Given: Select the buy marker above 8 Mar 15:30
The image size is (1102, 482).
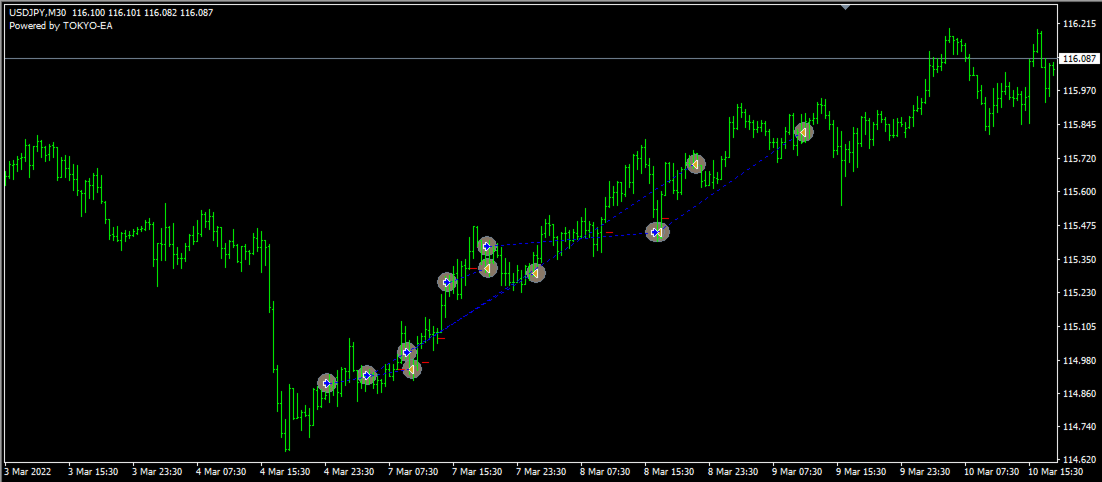Looking at the screenshot, I should pos(657,232).
